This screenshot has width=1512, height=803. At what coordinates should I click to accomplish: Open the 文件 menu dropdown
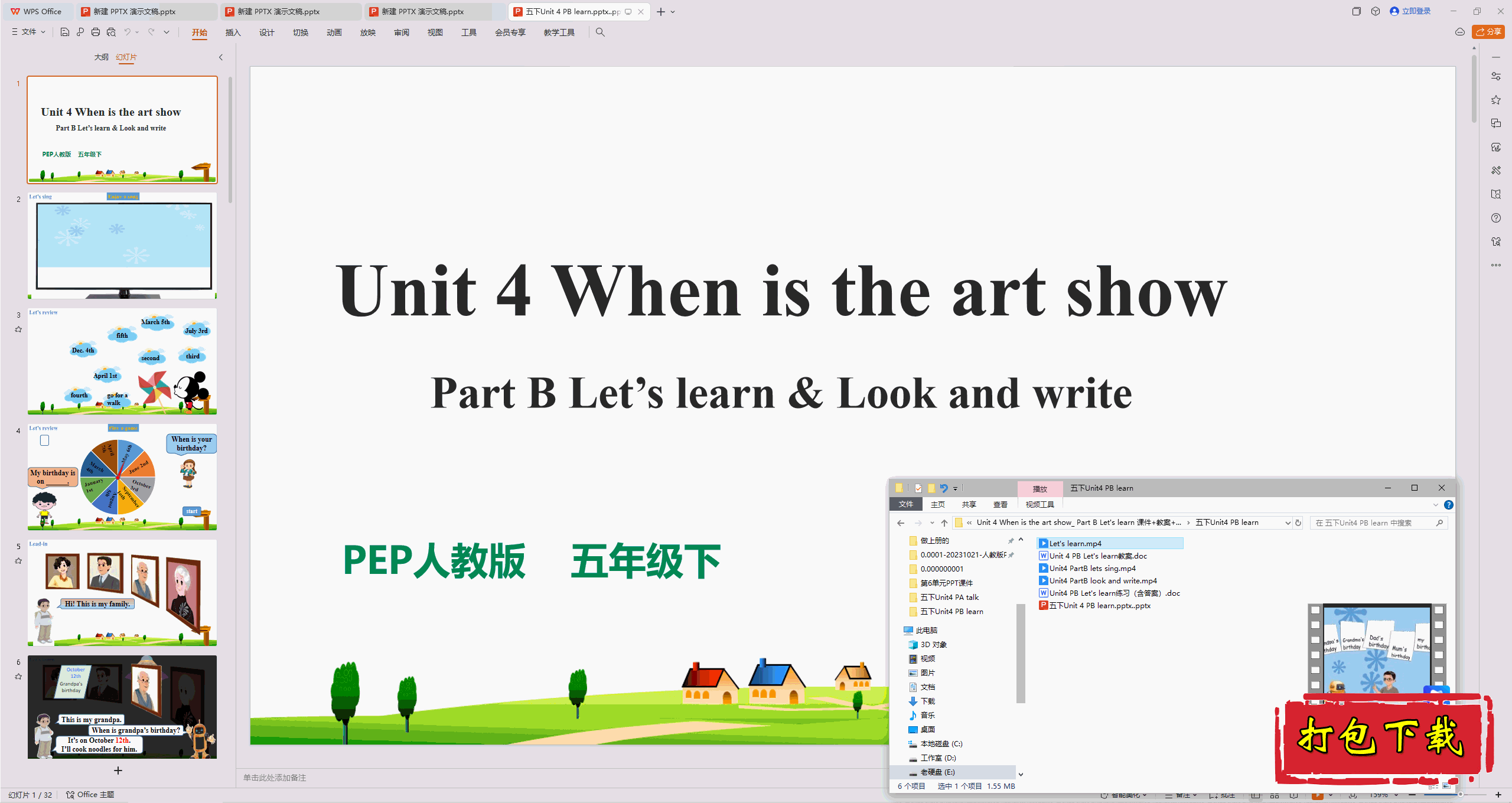point(28,32)
